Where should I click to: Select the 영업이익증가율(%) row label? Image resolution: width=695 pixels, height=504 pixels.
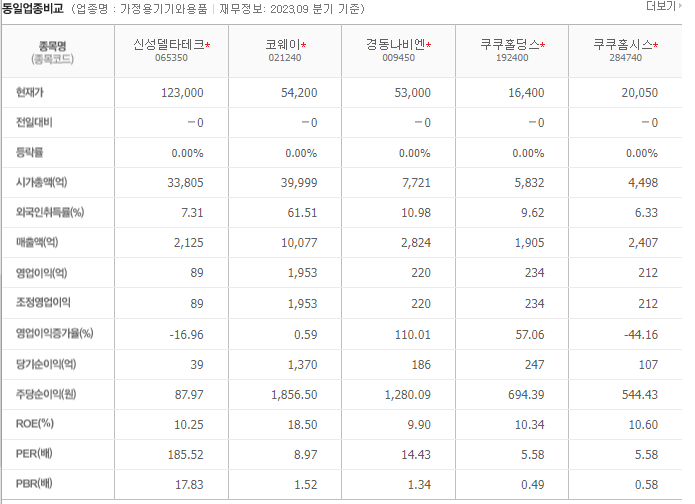[55, 333]
